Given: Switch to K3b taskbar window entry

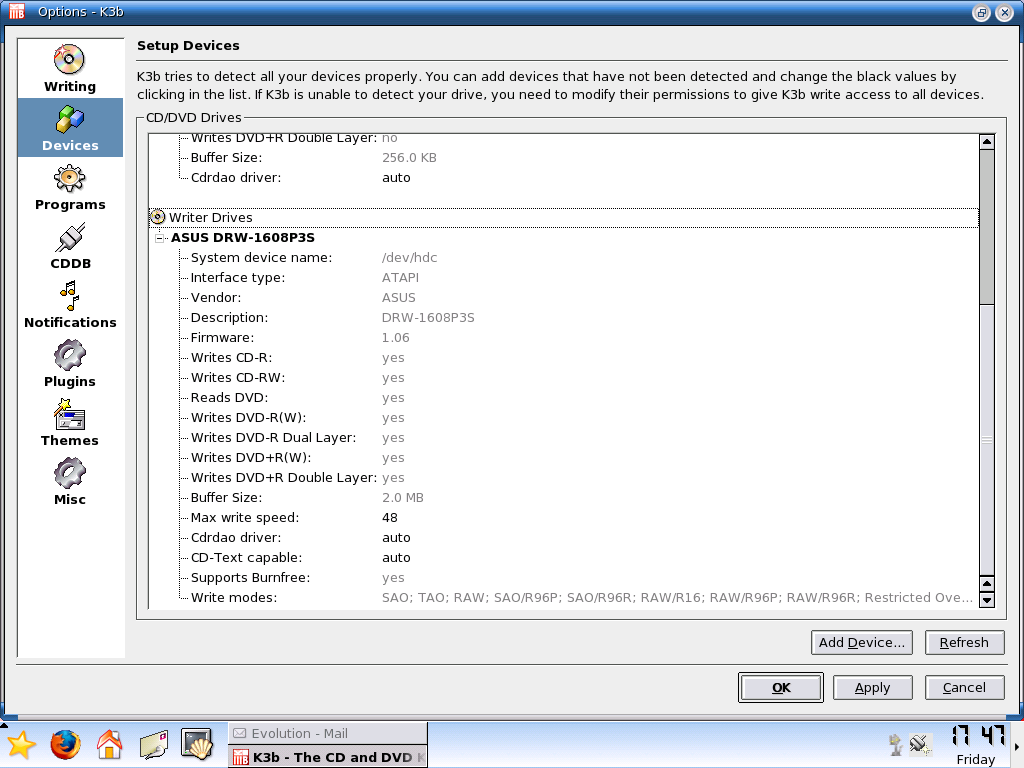Looking at the screenshot, I should click(x=328, y=757).
